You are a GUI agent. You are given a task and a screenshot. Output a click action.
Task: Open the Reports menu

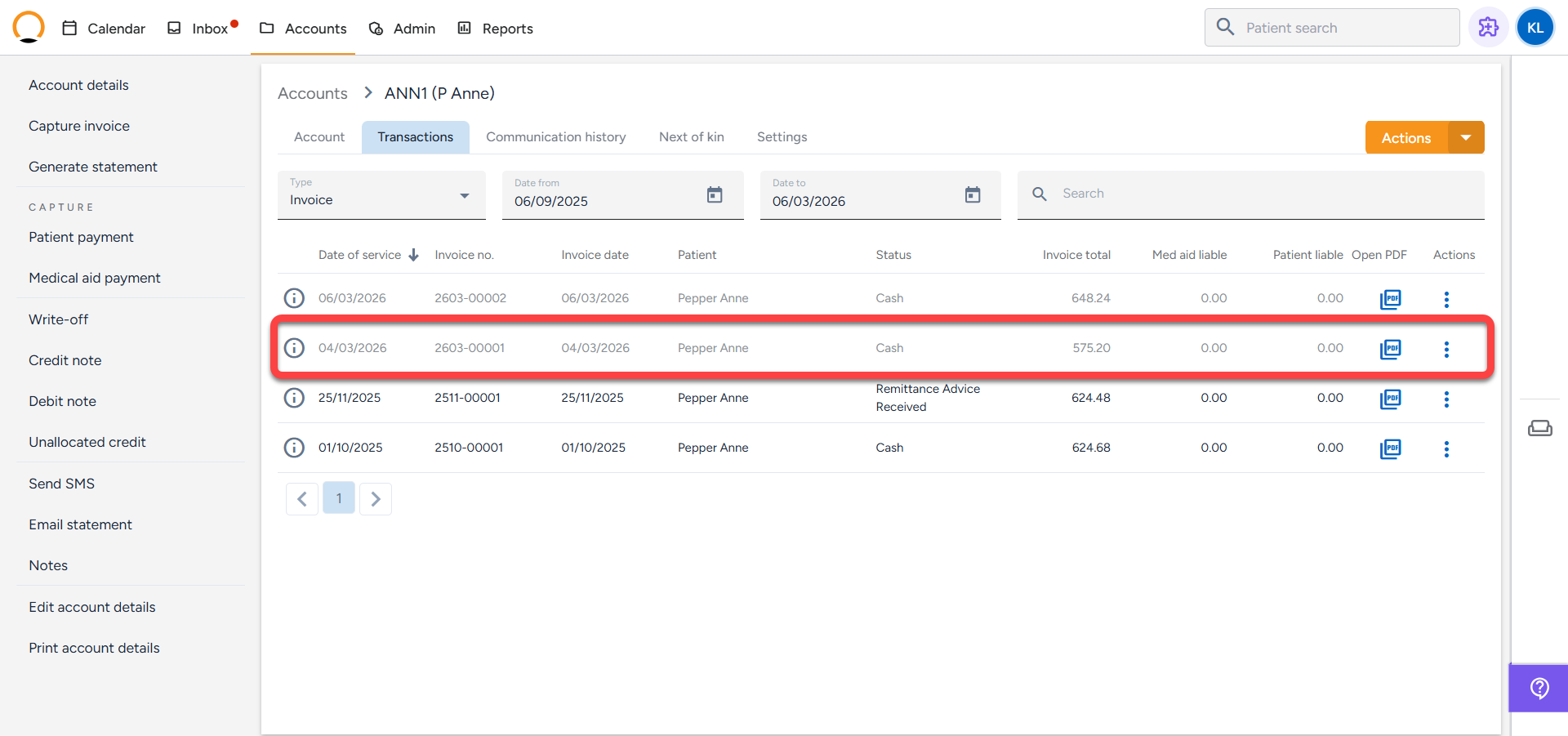click(x=496, y=29)
